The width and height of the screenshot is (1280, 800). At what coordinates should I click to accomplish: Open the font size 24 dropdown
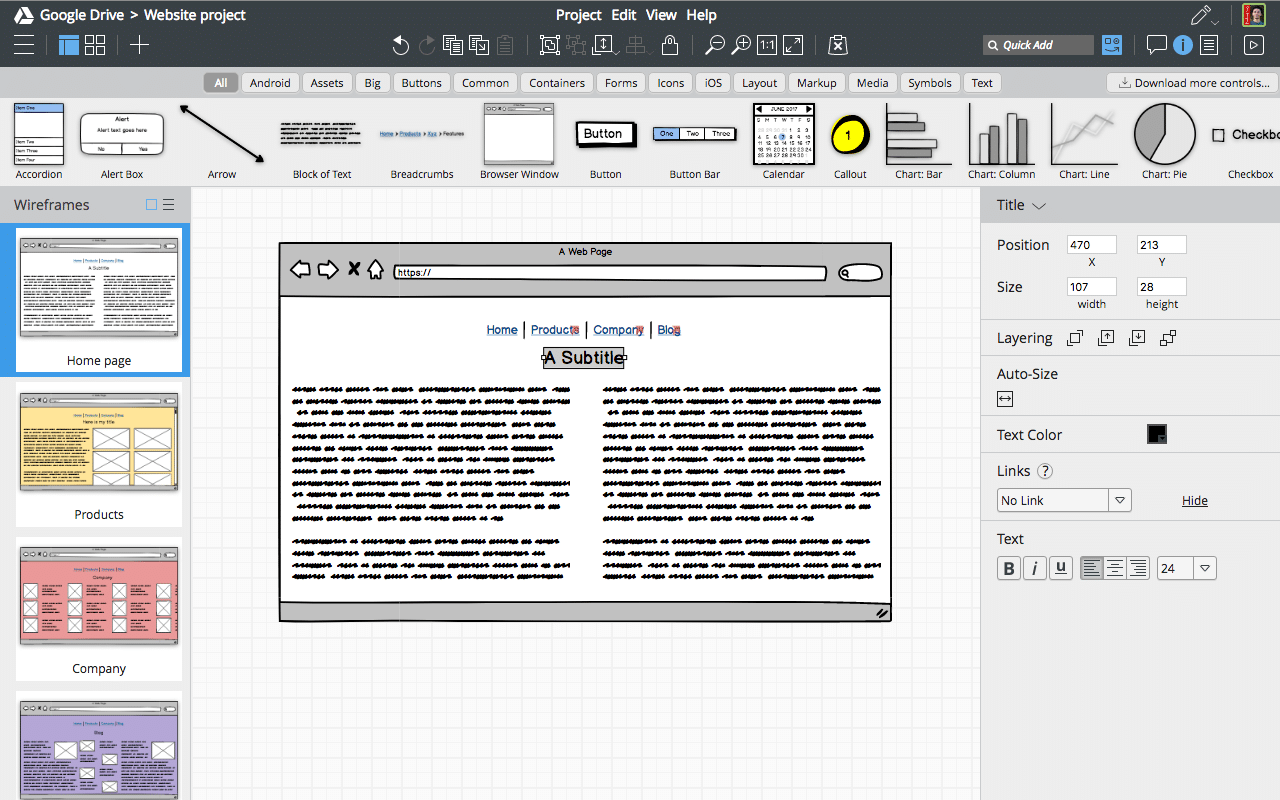click(x=1204, y=567)
